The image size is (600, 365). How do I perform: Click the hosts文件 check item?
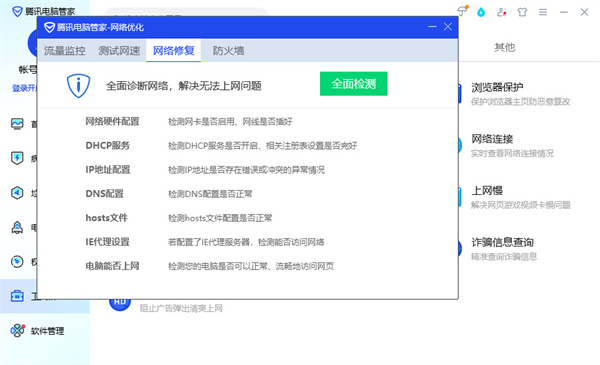click(106, 218)
